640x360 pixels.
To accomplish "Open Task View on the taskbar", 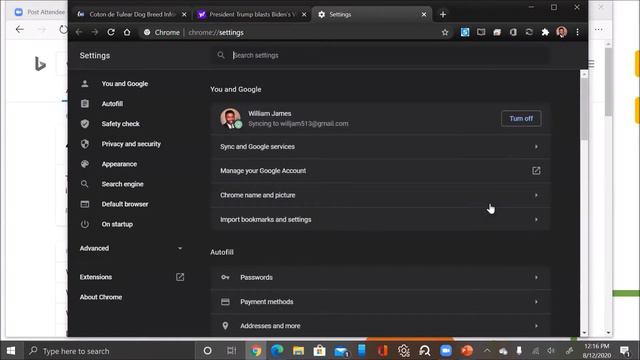I will pyautogui.click(x=231, y=351).
